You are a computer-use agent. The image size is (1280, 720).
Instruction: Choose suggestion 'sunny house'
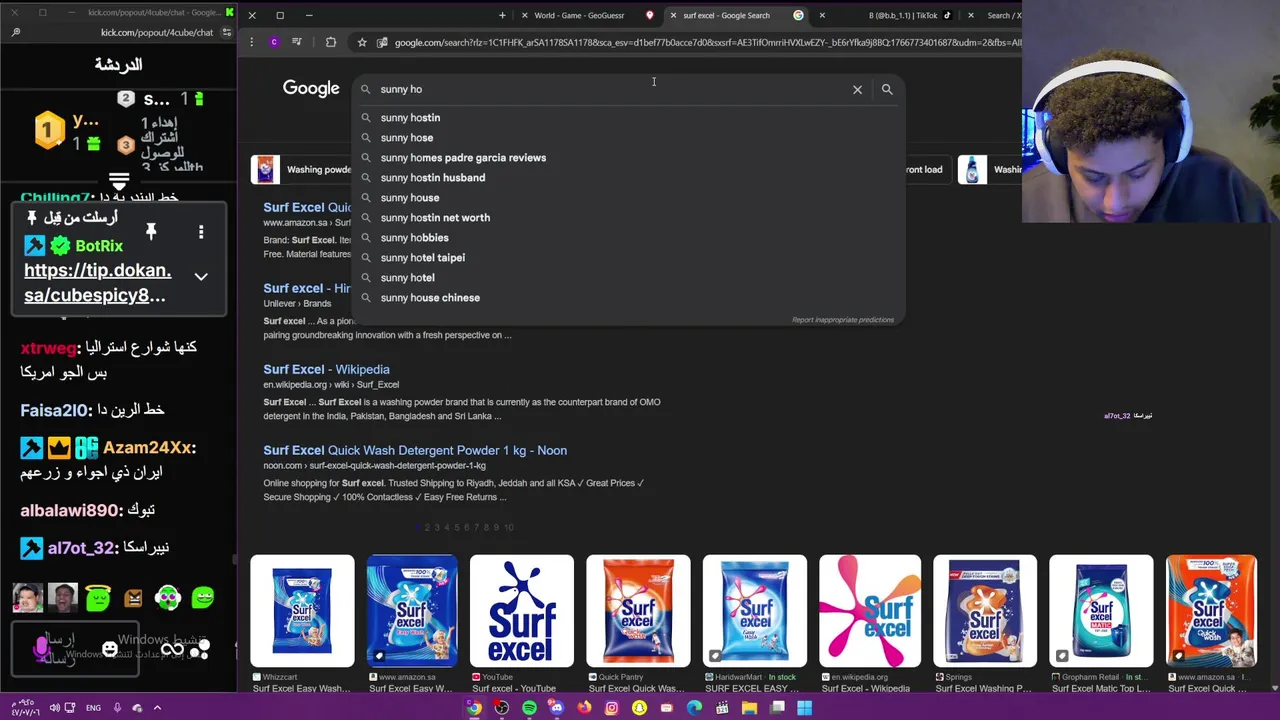(628, 198)
